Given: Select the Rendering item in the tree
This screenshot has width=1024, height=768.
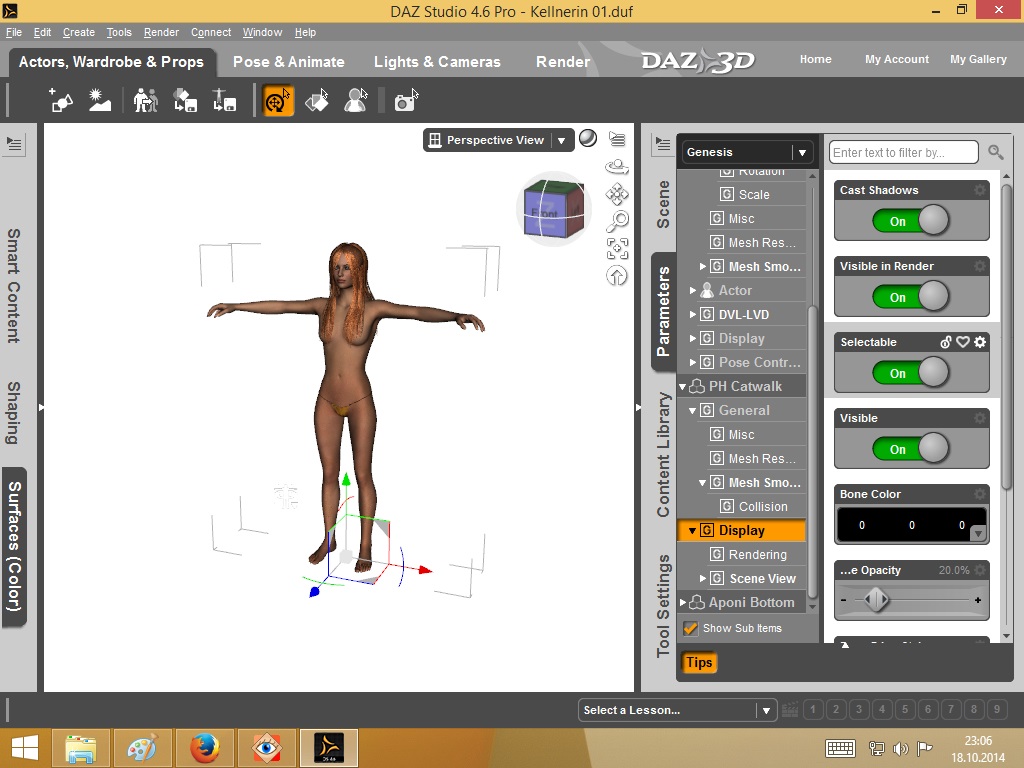Looking at the screenshot, I should tap(758, 554).
